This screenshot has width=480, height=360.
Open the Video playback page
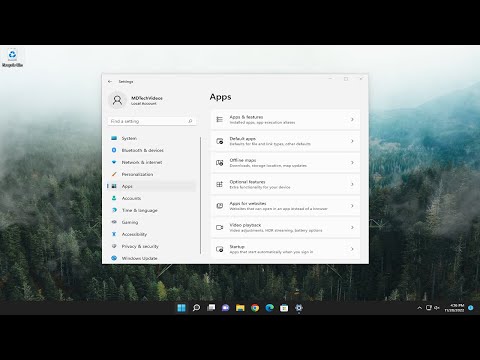coord(285,227)
